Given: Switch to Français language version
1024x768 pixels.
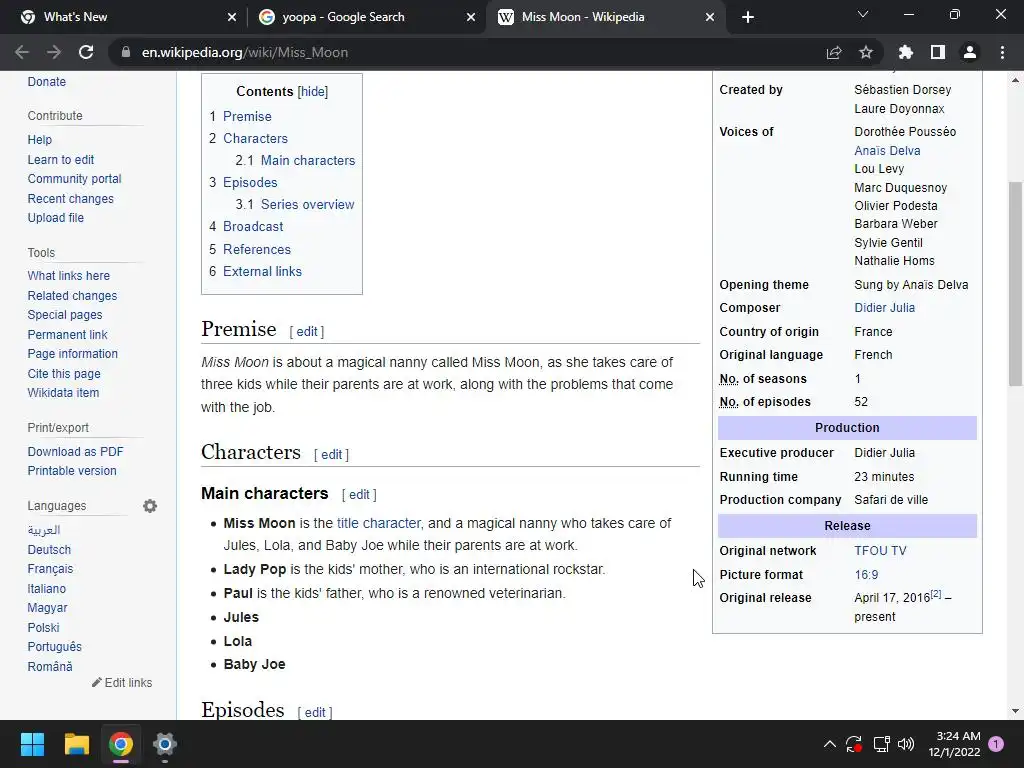Looking at the screenshot, I should pyautogui.click(x=50, y=569).
